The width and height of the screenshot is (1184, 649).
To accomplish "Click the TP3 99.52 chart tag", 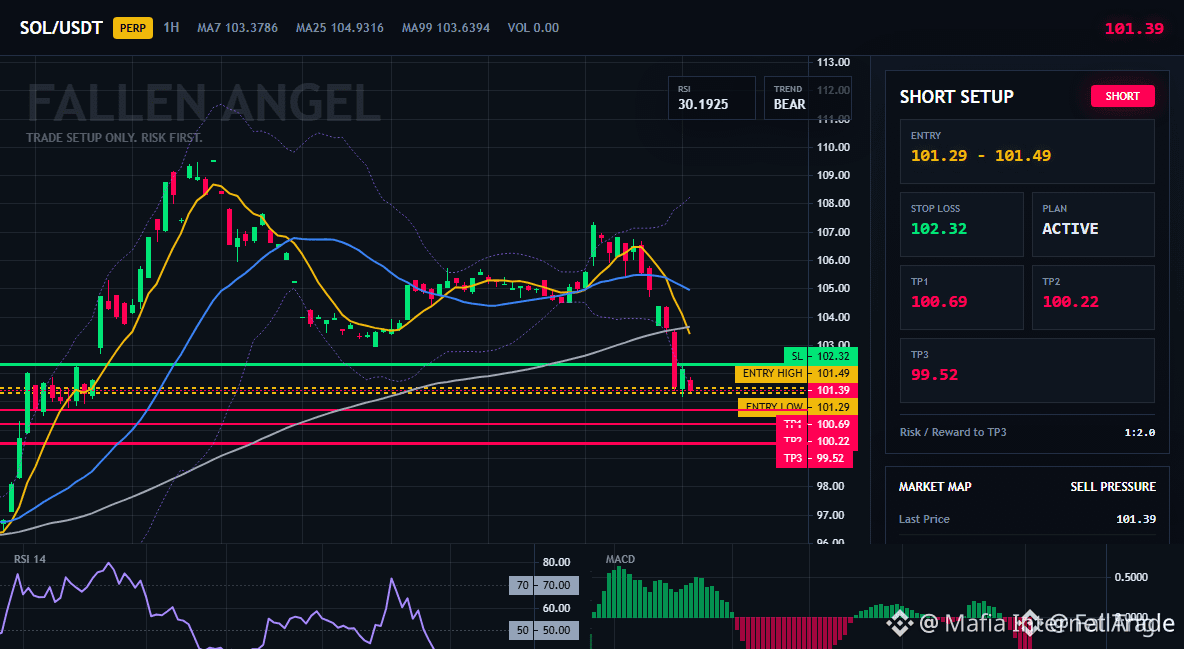I will coord(814,458).
